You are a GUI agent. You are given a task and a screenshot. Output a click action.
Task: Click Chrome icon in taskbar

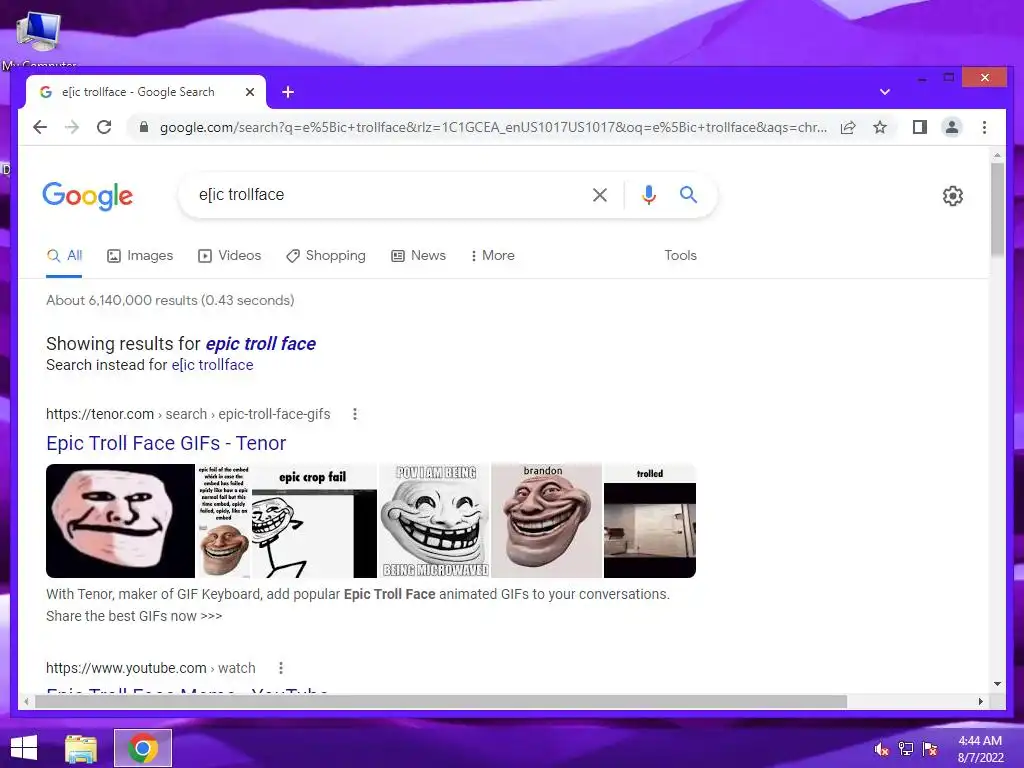coord(142,748)
